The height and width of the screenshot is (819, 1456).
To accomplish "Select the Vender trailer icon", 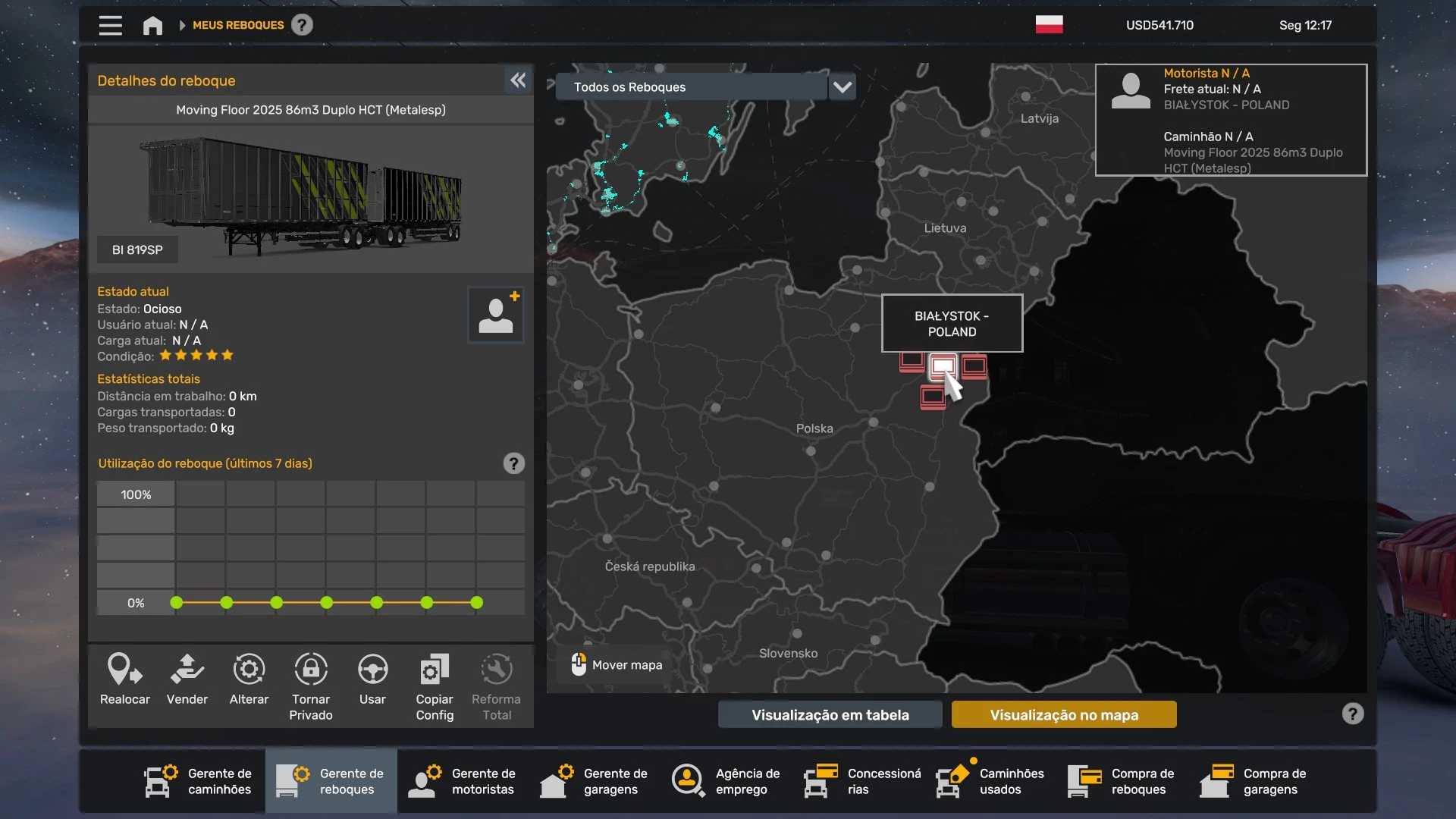I will coord(187,679).
